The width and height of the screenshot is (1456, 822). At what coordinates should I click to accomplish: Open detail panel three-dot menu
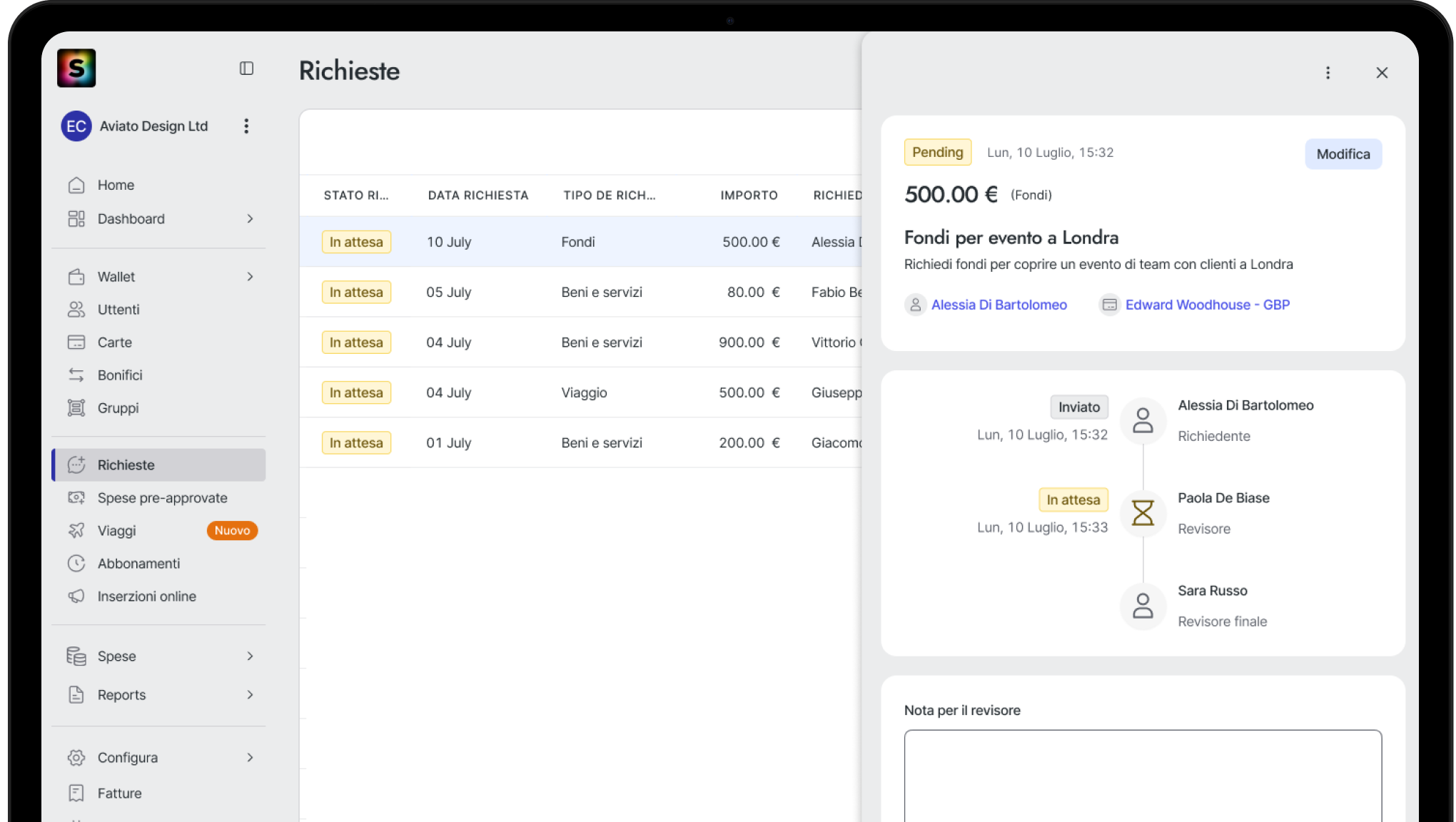[x=1328, y=73]
